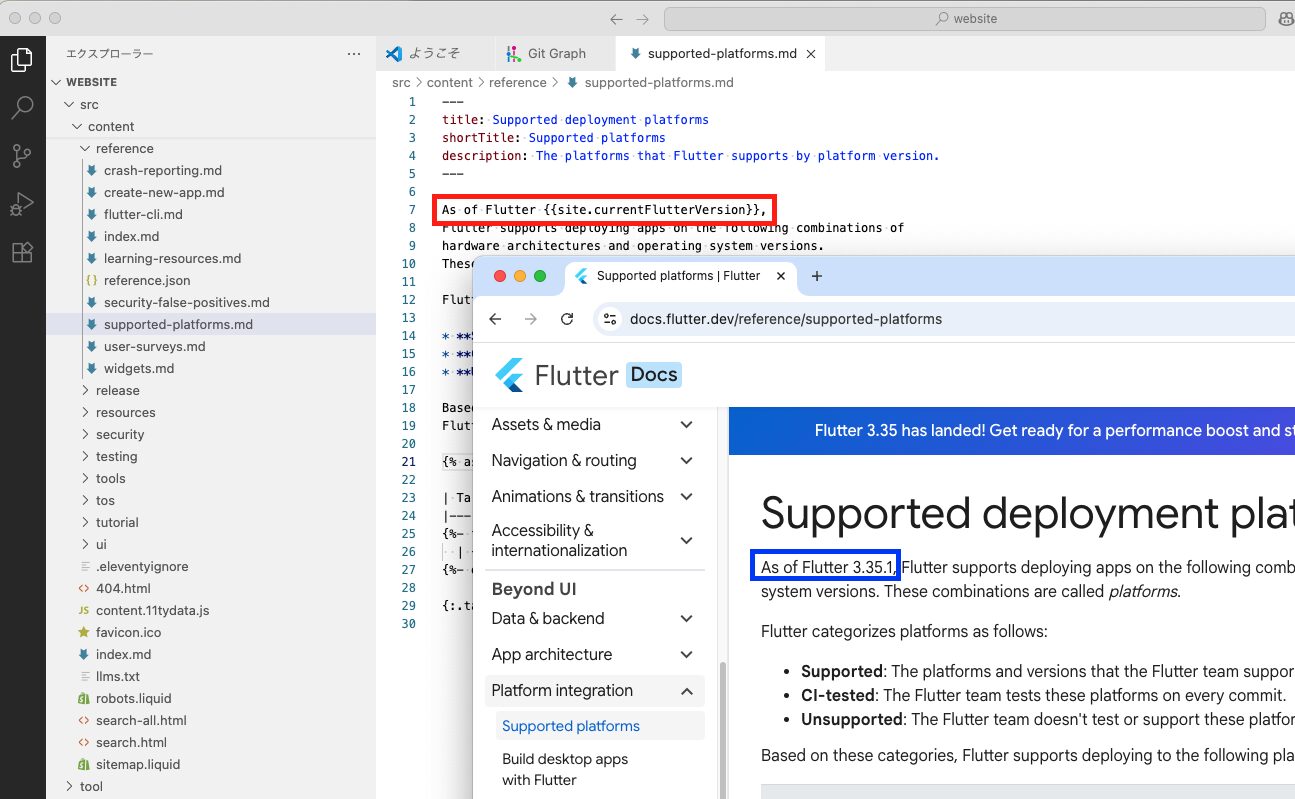Go back using VS Code navigation arrow

pyautogui.click(x=616, y=19)
